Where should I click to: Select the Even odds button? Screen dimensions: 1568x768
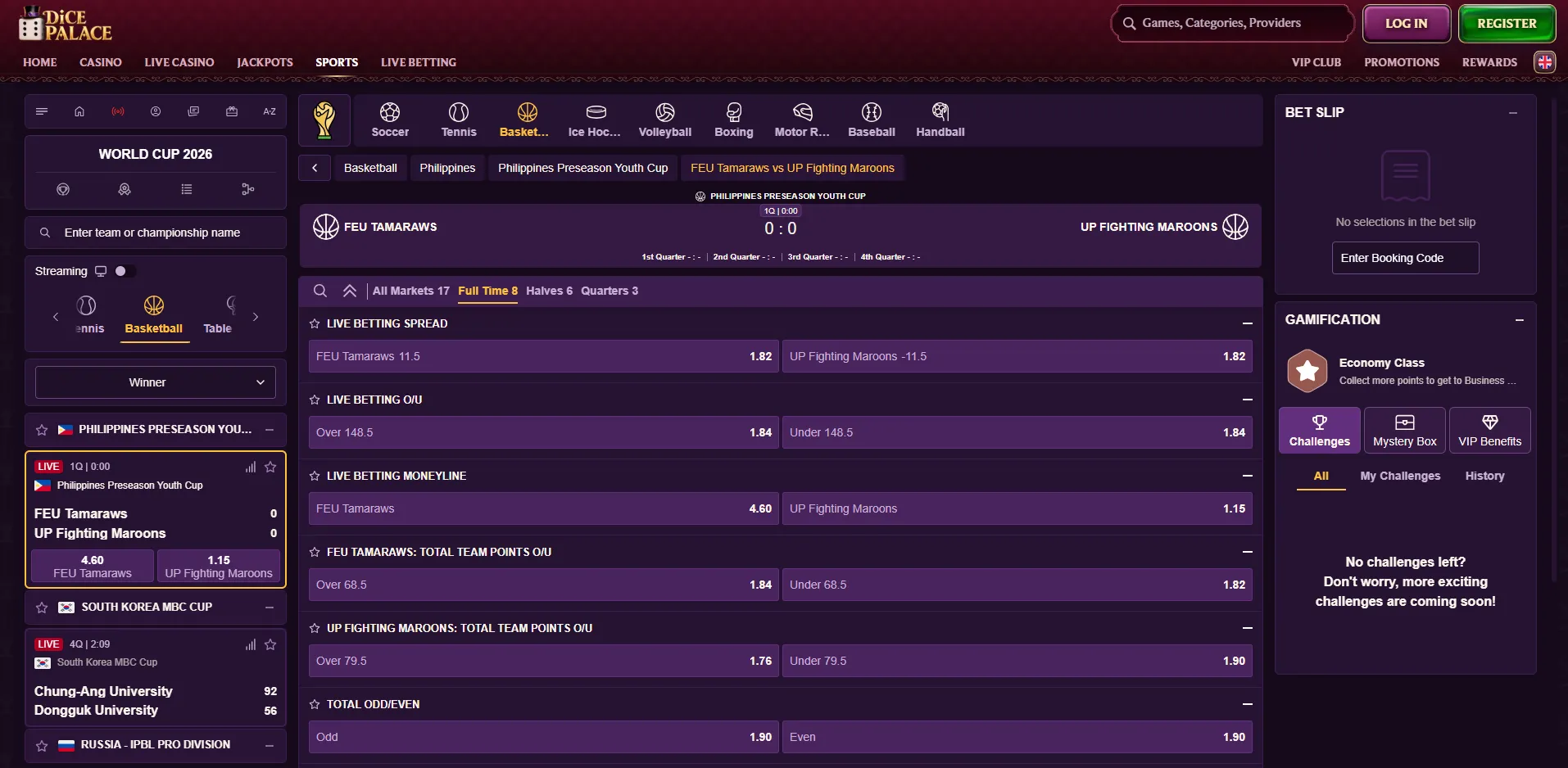click(1017, 737)
